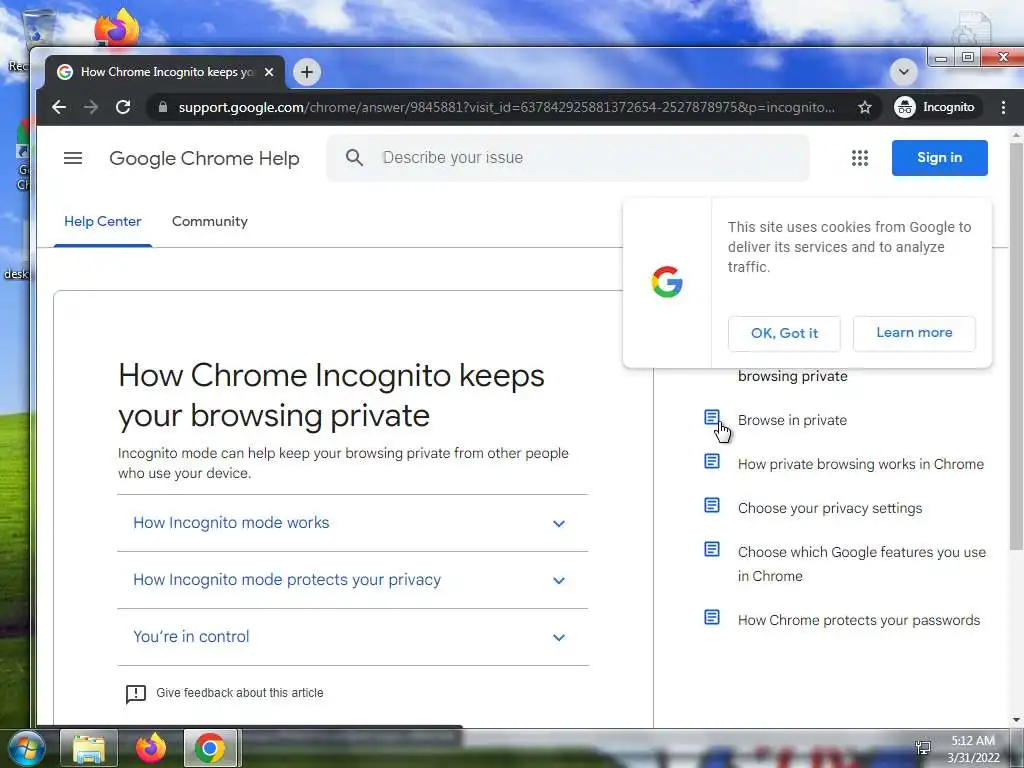Click article icon beside How private browsing works
The image size is (1024, 768).
click(x=712, y=461)
